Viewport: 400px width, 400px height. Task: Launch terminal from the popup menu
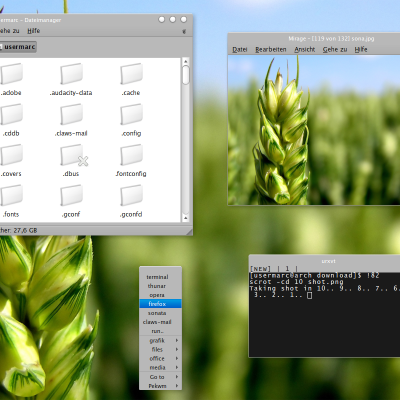[x=160, y=277]
